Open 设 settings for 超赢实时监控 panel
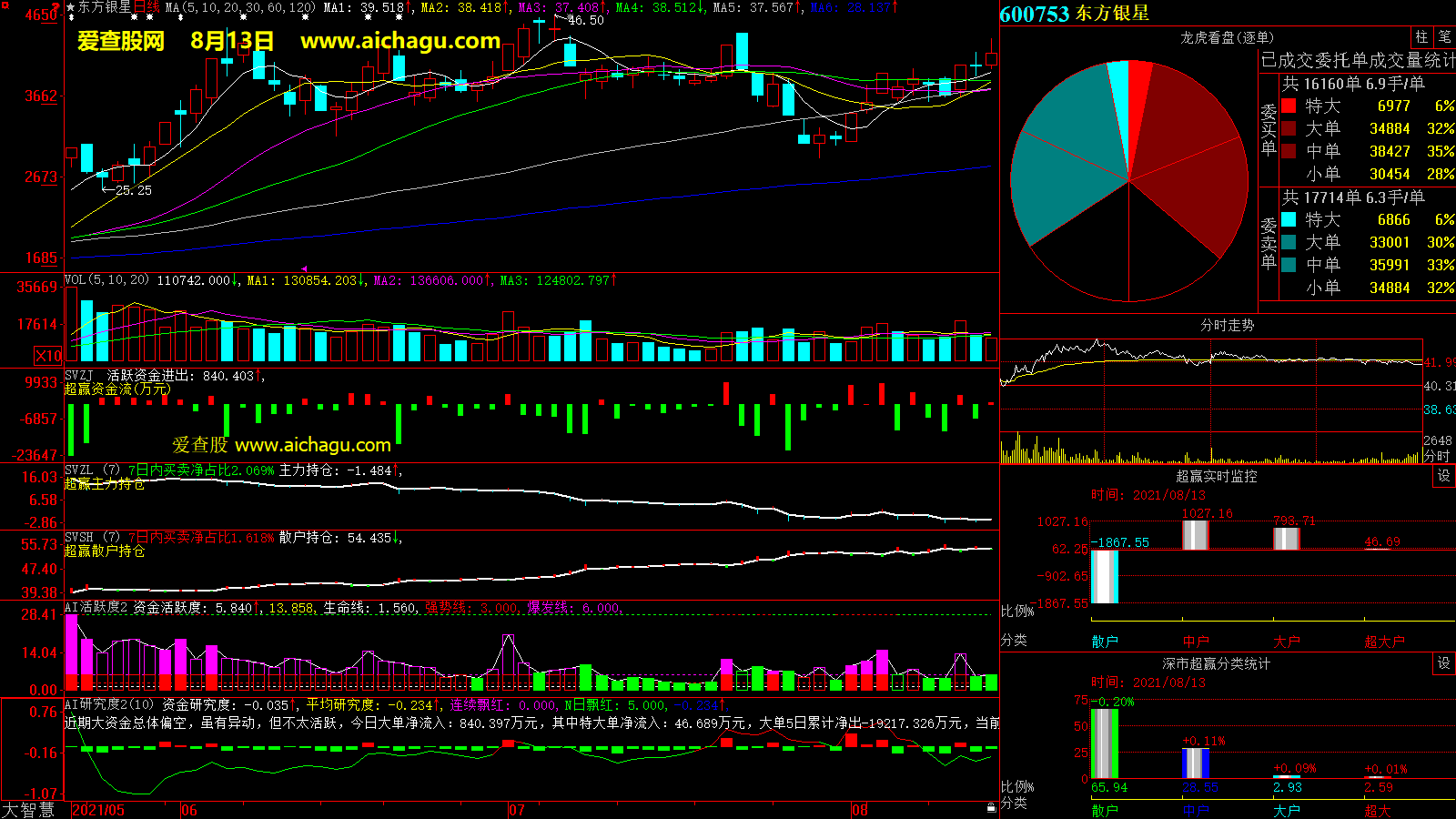Image resolution: width=1456 pixels, height=819 pixels. coord(1443,476)
